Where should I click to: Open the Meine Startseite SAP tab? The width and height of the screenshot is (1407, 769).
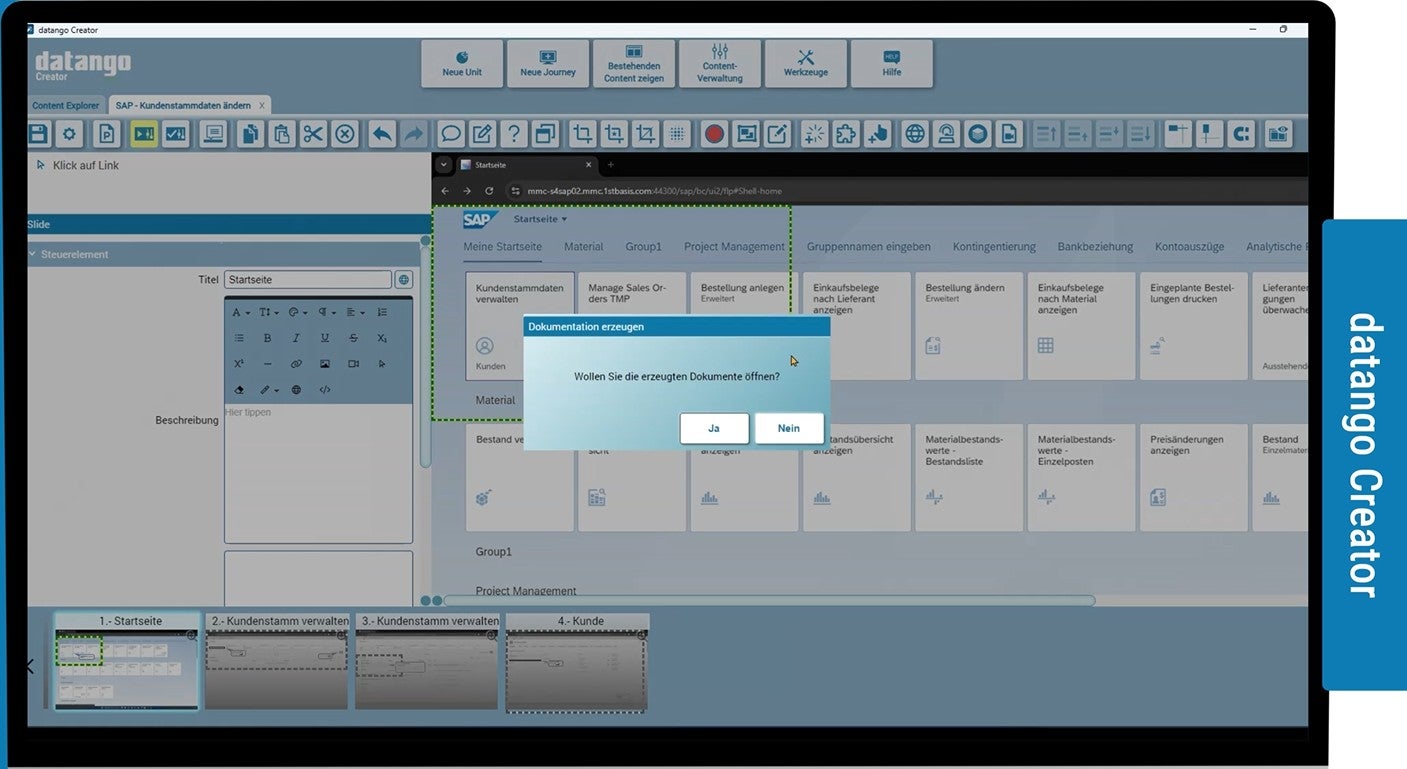click(x=503, y=246)
